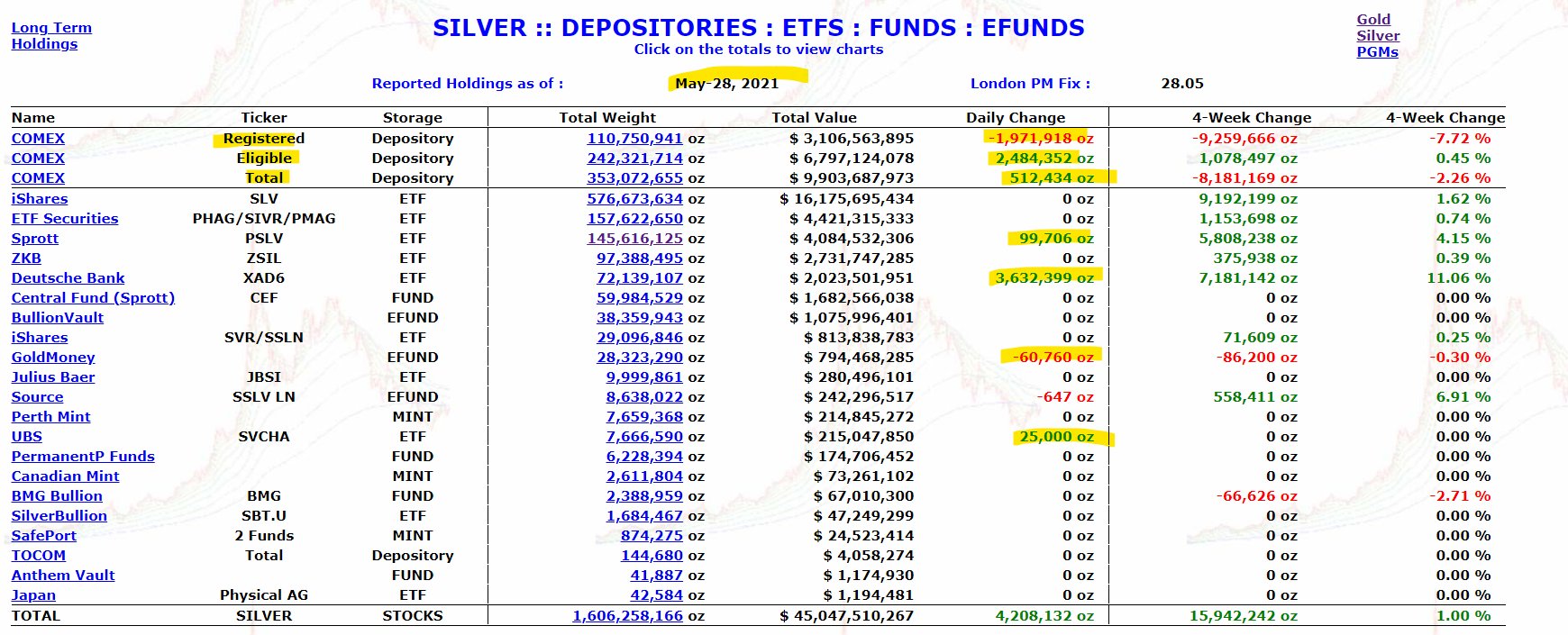This screenshot has width=1568, height=635.
Task: View chart for XAD6 total 72,139,107
Action: tap(640, 278)
